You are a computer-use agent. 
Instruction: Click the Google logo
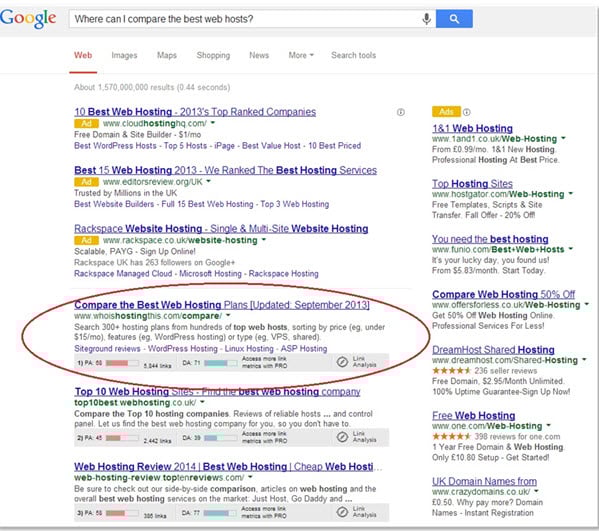28,19
